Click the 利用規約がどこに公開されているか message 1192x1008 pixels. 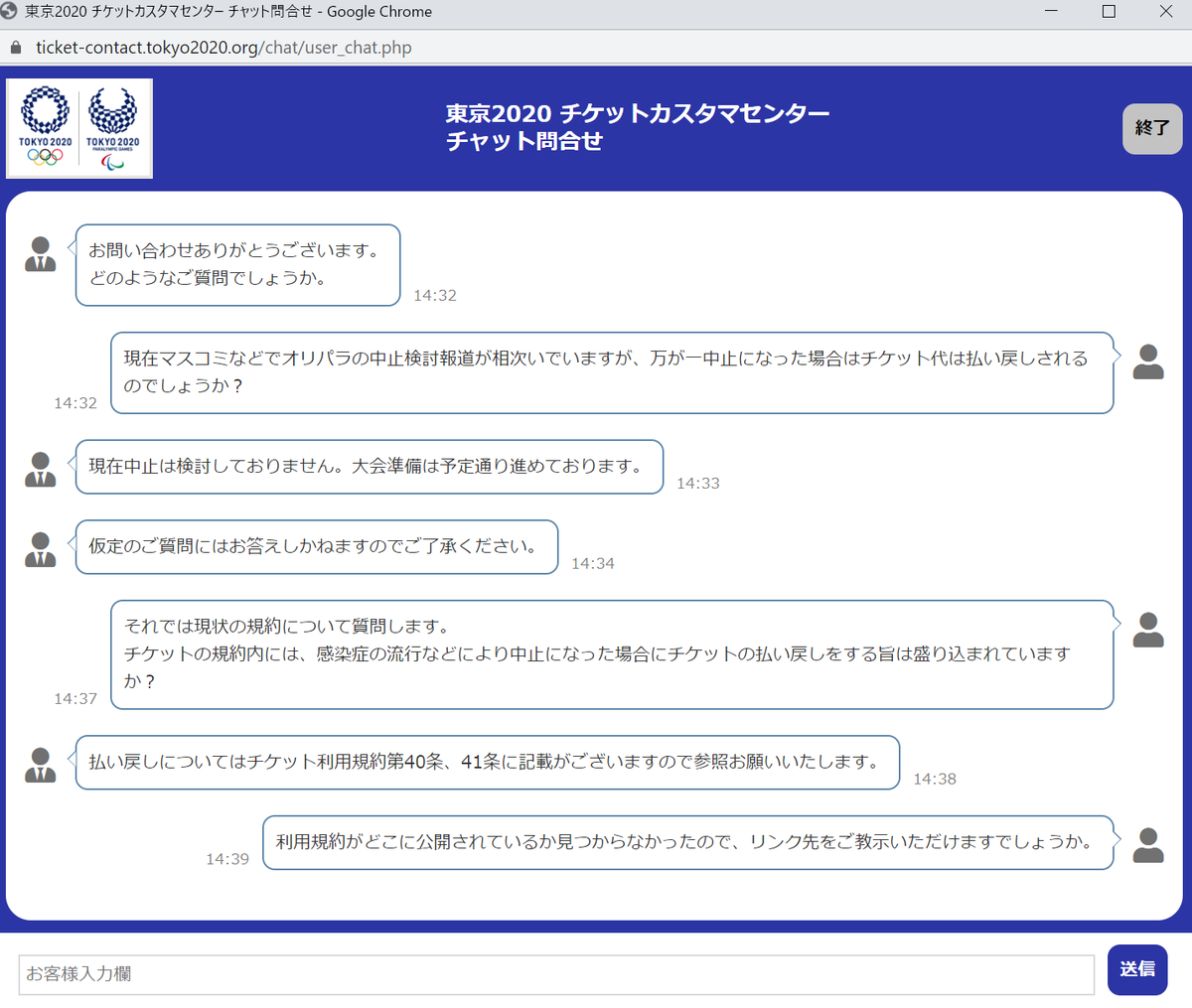tap(688, 843)
